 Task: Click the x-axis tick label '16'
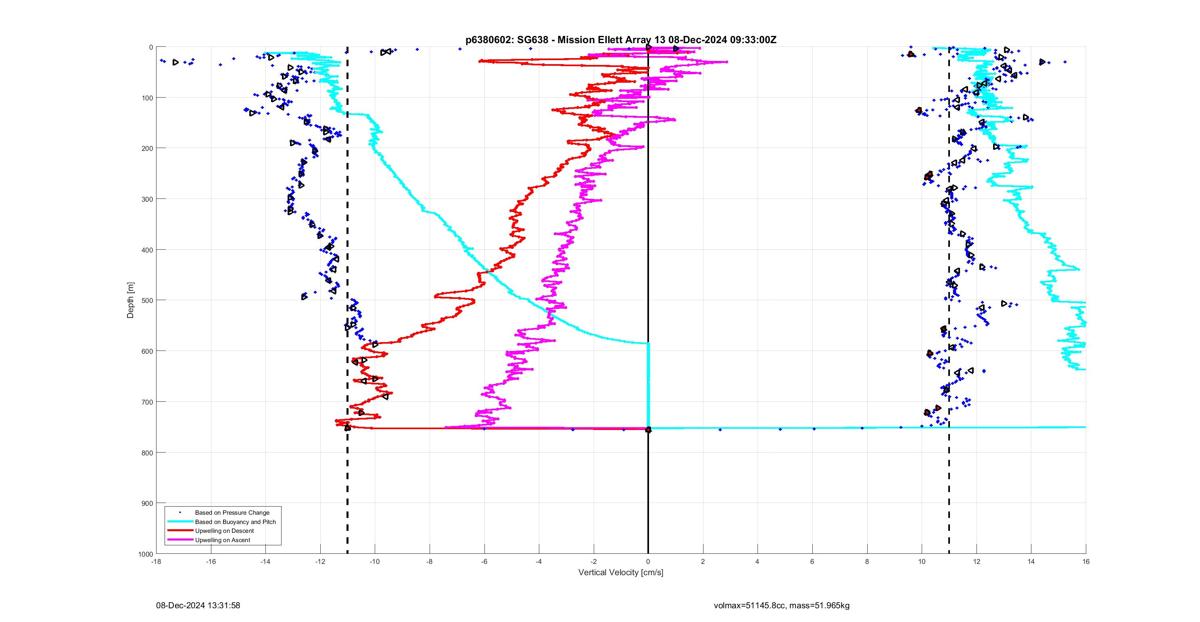point(1086,561)
